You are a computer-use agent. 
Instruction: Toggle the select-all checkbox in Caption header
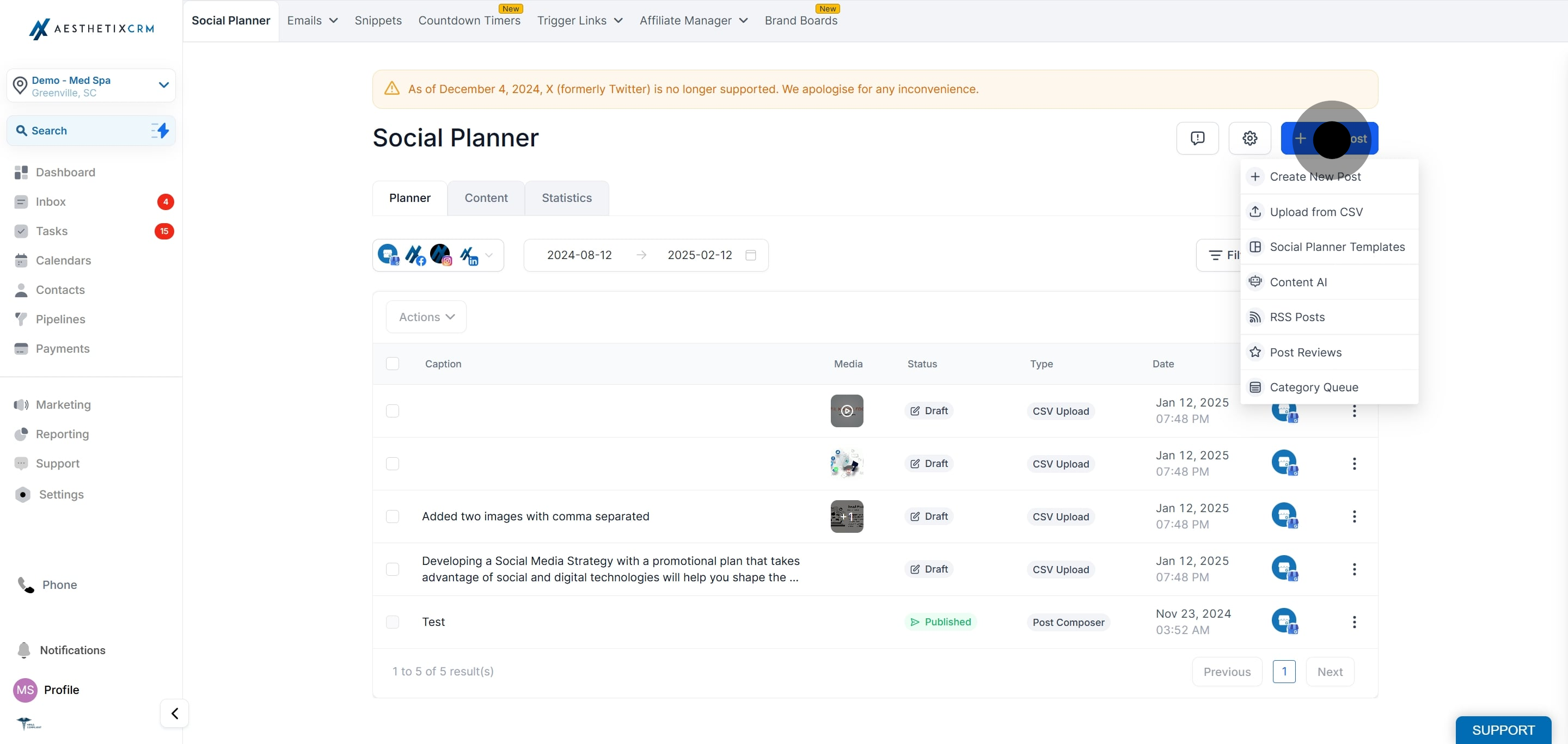click(x=393, y=363)
